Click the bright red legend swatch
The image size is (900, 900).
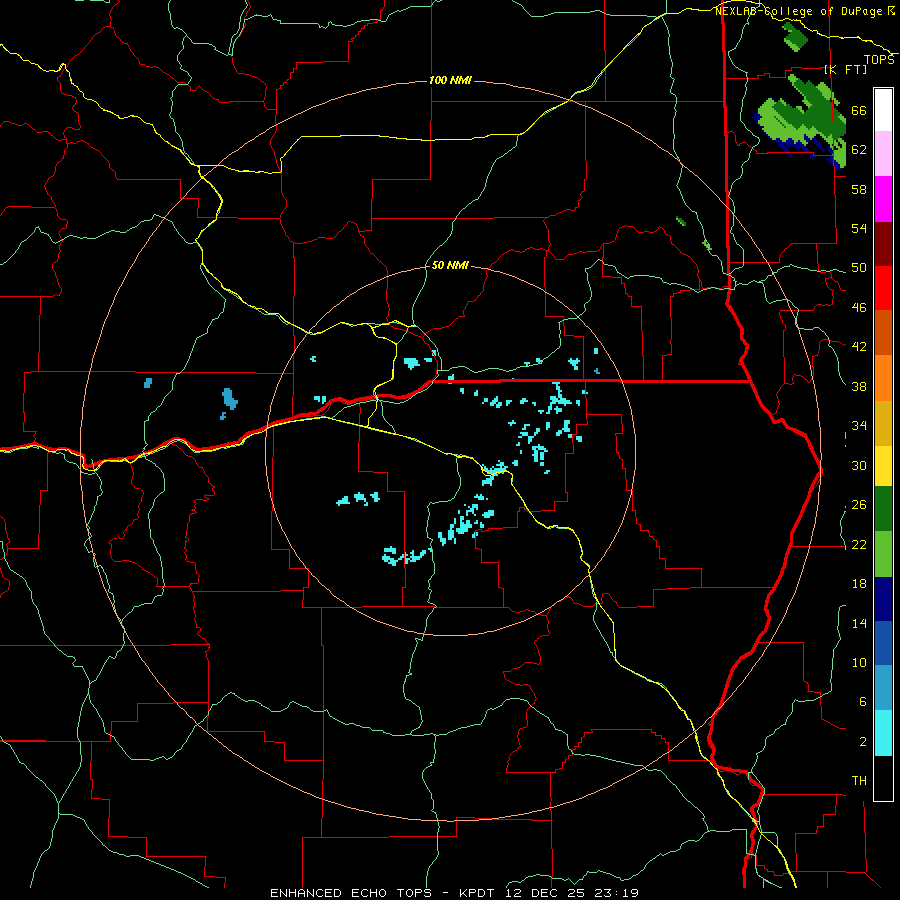(x=883, y=288)
